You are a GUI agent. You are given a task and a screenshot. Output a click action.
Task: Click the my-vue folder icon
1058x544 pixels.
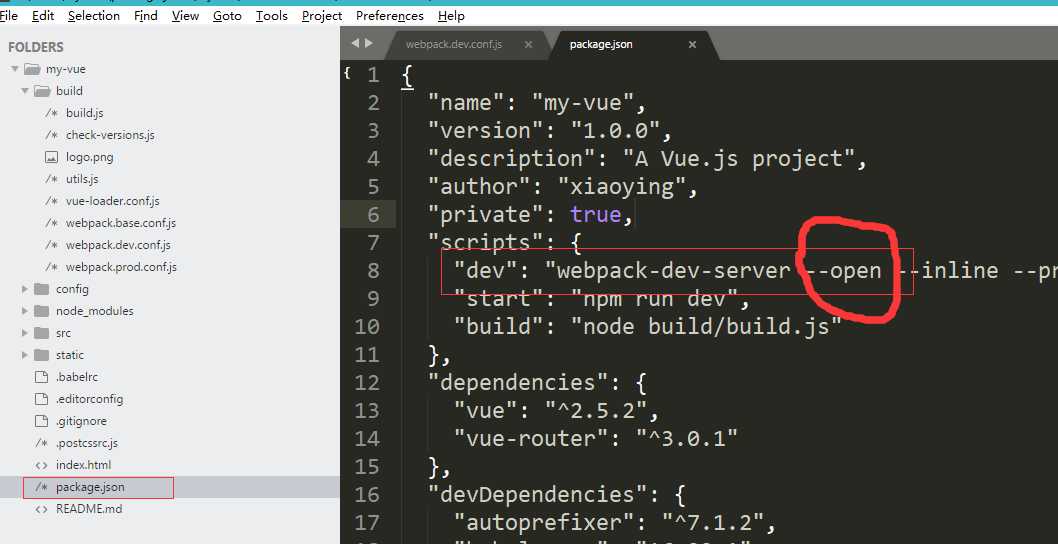coord(32,69)
